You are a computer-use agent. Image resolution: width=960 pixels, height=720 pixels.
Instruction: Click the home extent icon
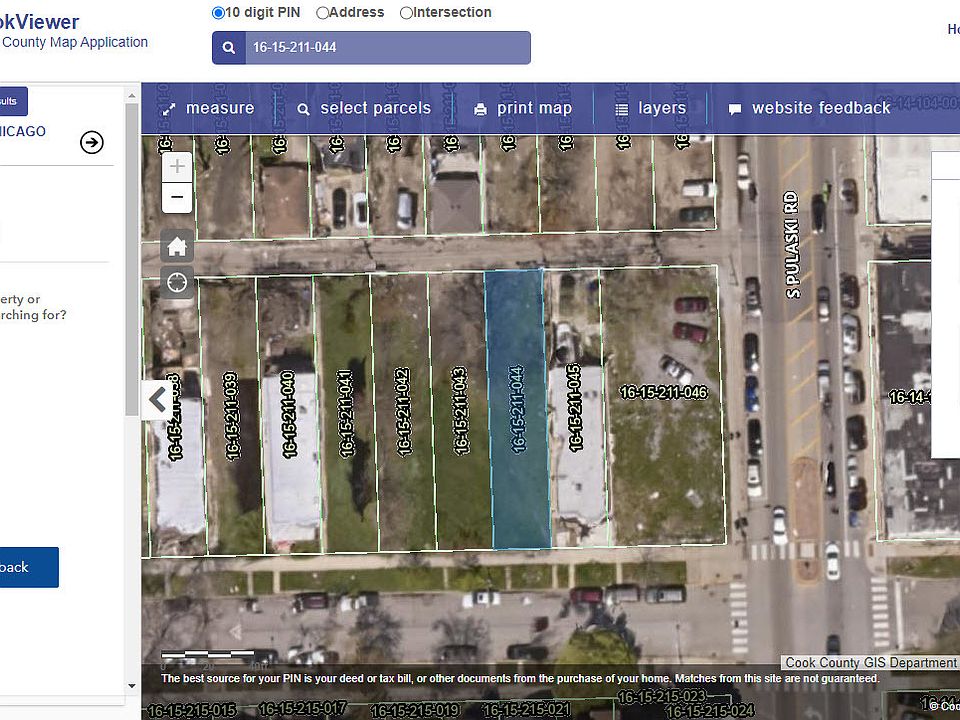coord(177,247)
